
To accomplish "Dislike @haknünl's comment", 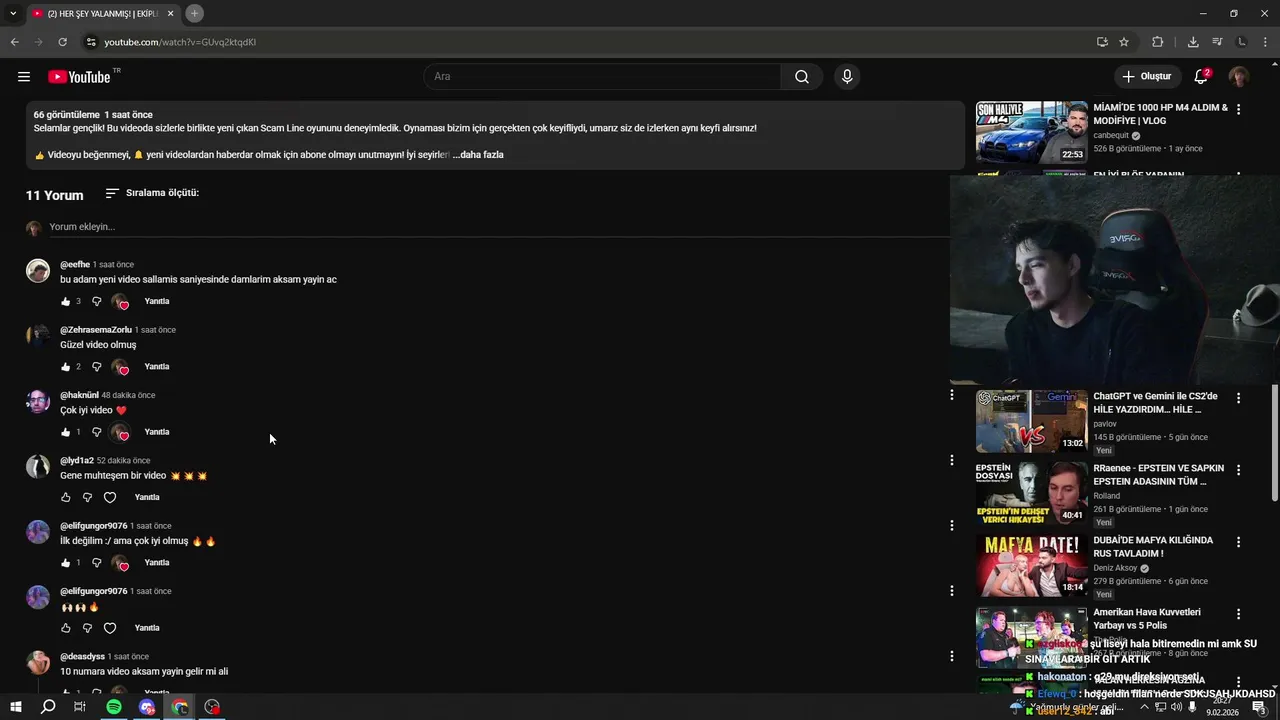I will 97,432.
